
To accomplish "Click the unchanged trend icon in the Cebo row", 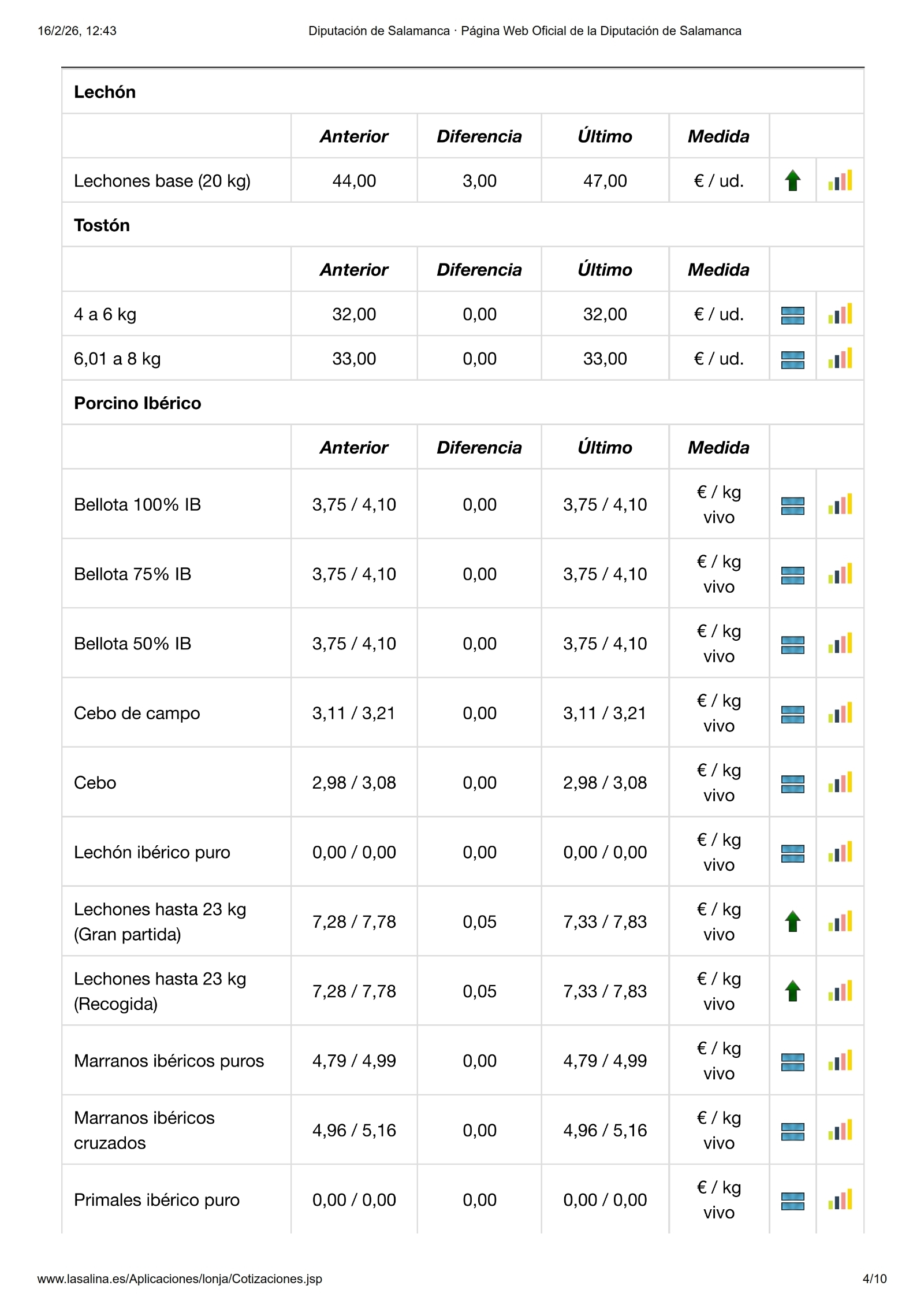I will click(792, 783).
